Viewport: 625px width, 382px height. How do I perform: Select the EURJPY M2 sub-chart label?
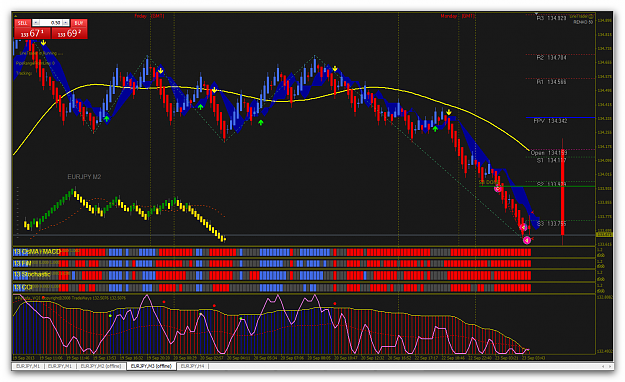84,177
